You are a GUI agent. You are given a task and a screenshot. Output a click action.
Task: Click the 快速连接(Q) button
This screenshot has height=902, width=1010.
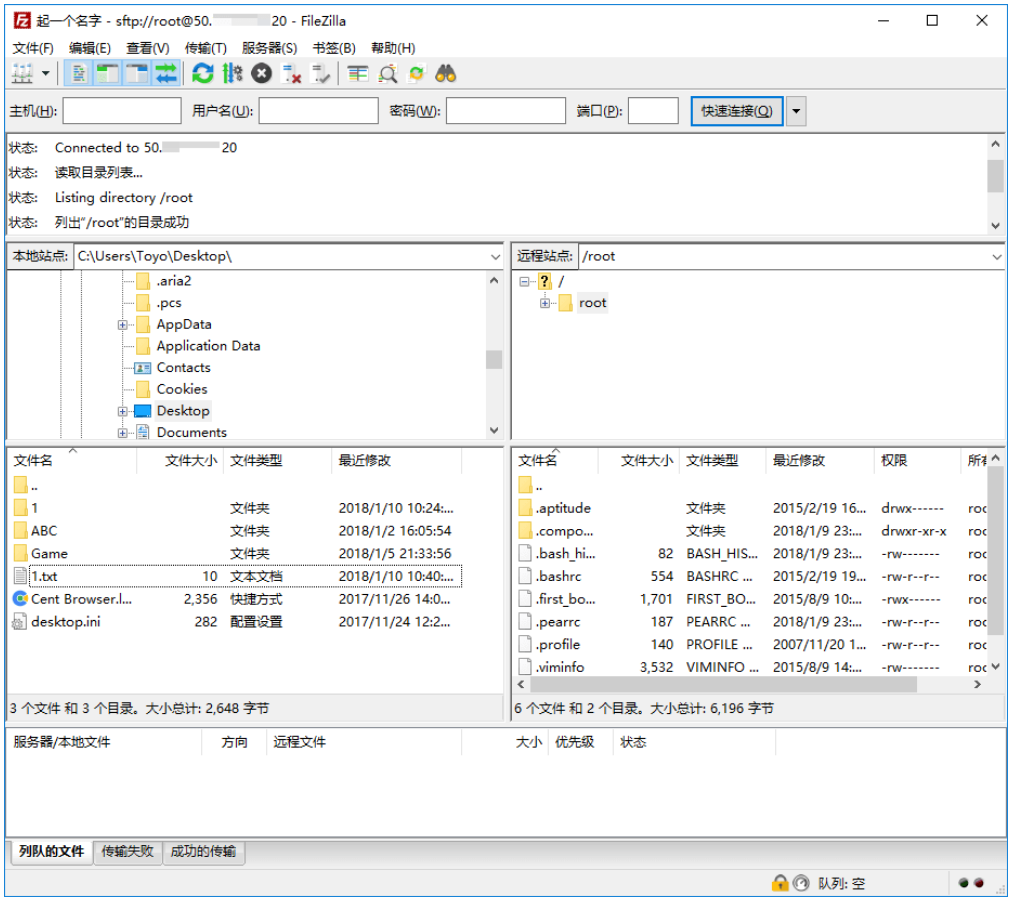point(736,111)
